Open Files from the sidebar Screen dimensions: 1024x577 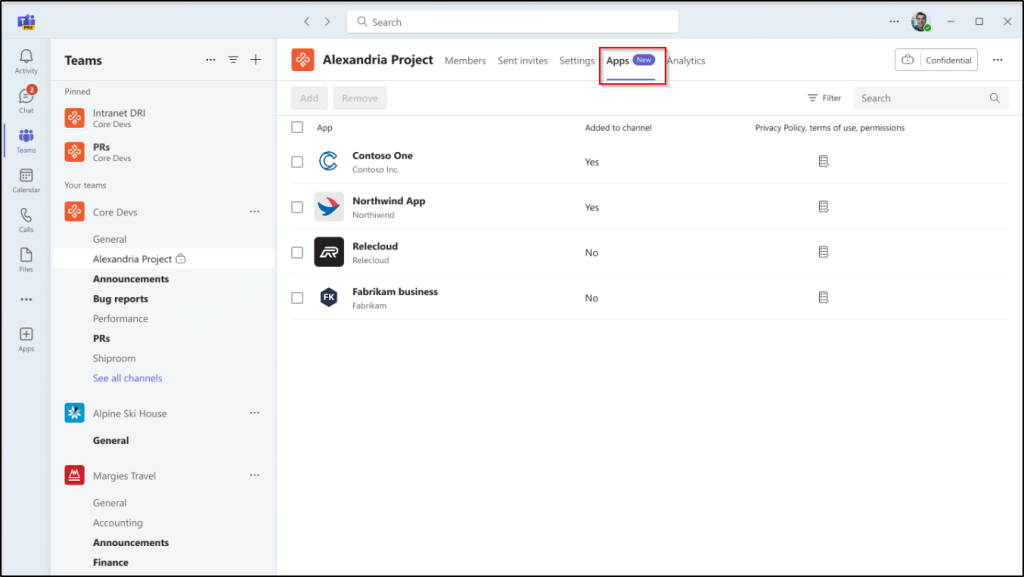(26, 258)
